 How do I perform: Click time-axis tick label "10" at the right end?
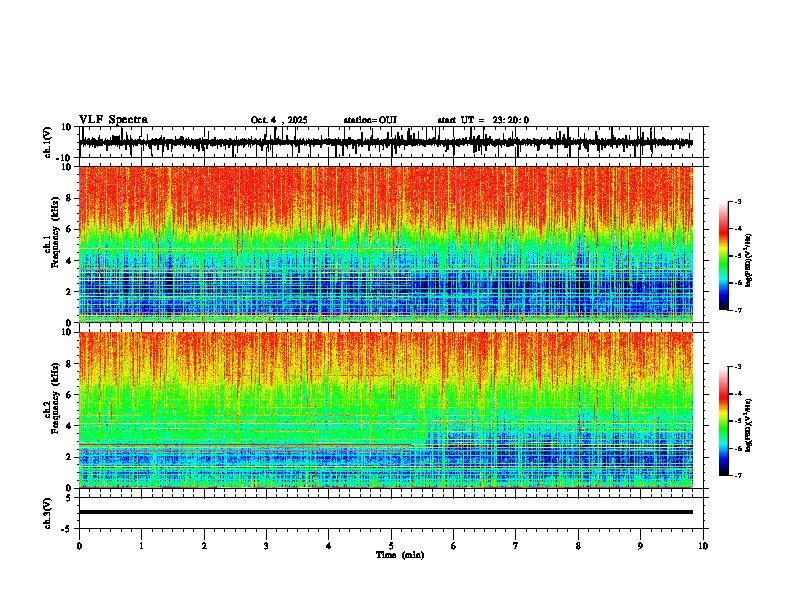pyautogui.click(x=703, y=546)
